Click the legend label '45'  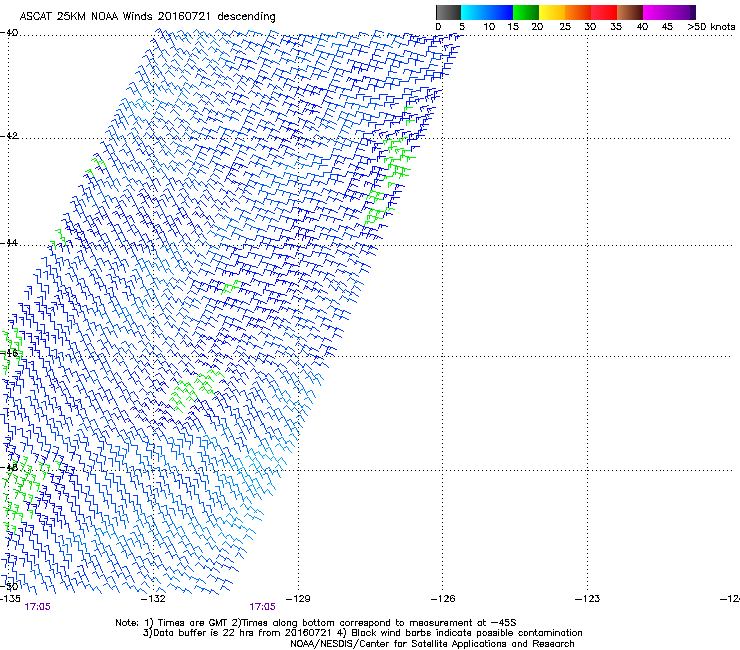coord(667,27)
